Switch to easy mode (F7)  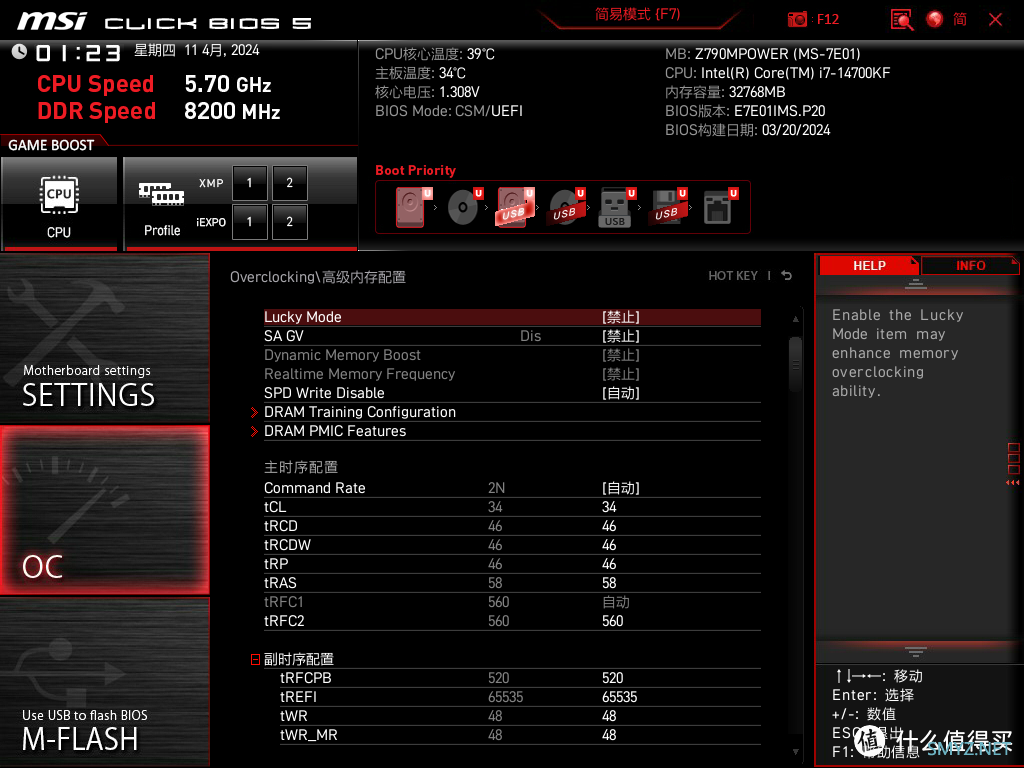[637, 14]
